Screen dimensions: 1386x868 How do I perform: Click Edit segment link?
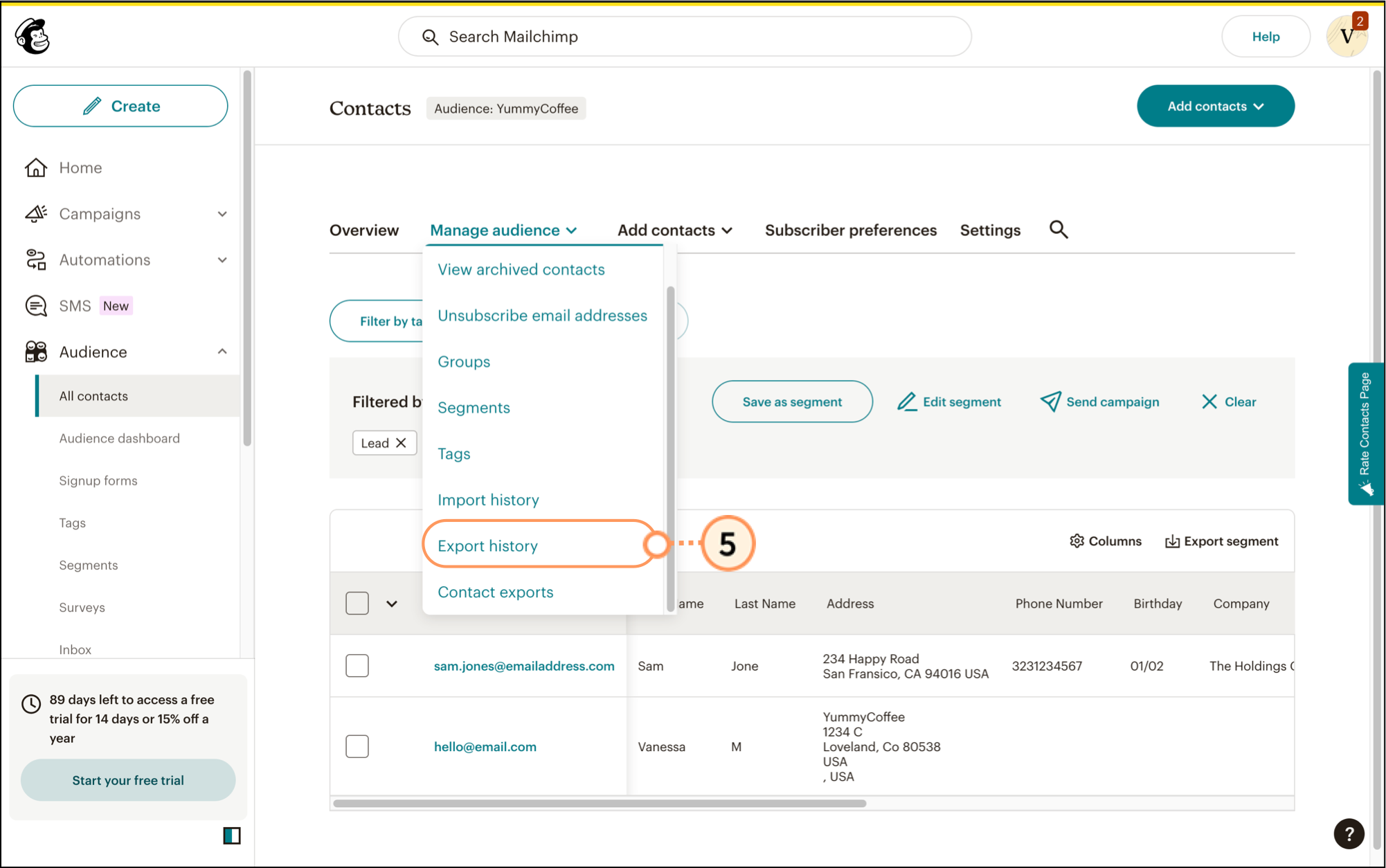949,401
